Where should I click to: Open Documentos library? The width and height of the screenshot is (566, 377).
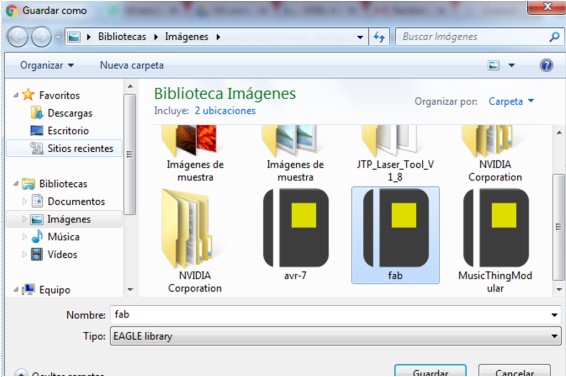coord(76,202)
